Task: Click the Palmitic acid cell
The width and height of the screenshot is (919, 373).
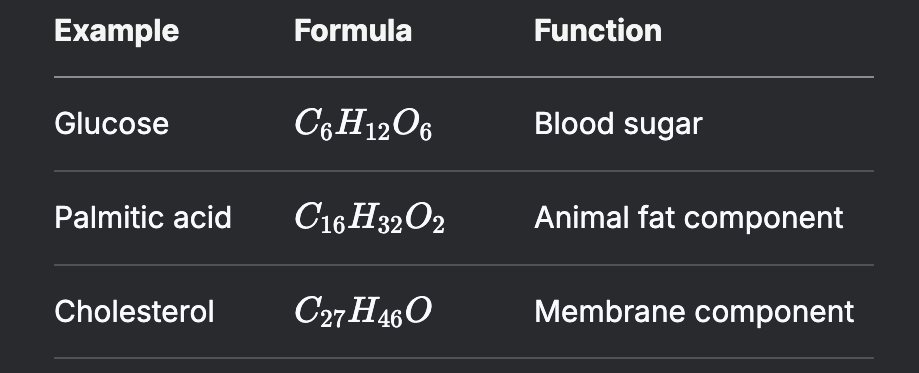Action: (143, 218)
